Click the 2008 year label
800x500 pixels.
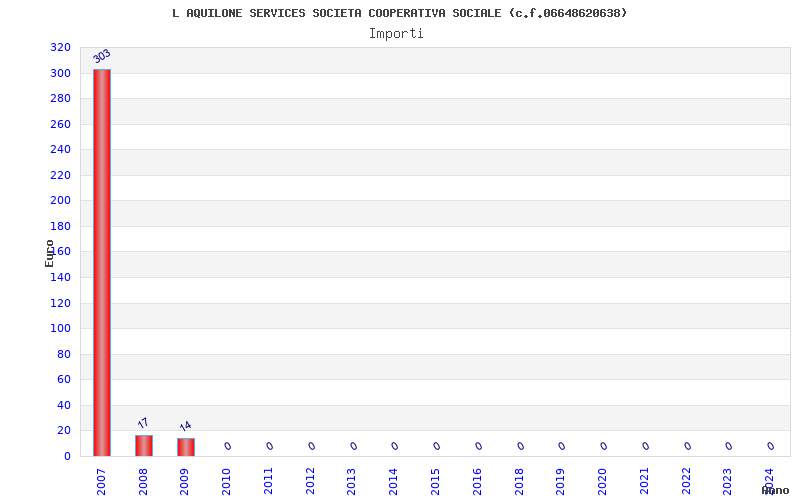click(143, 482)
